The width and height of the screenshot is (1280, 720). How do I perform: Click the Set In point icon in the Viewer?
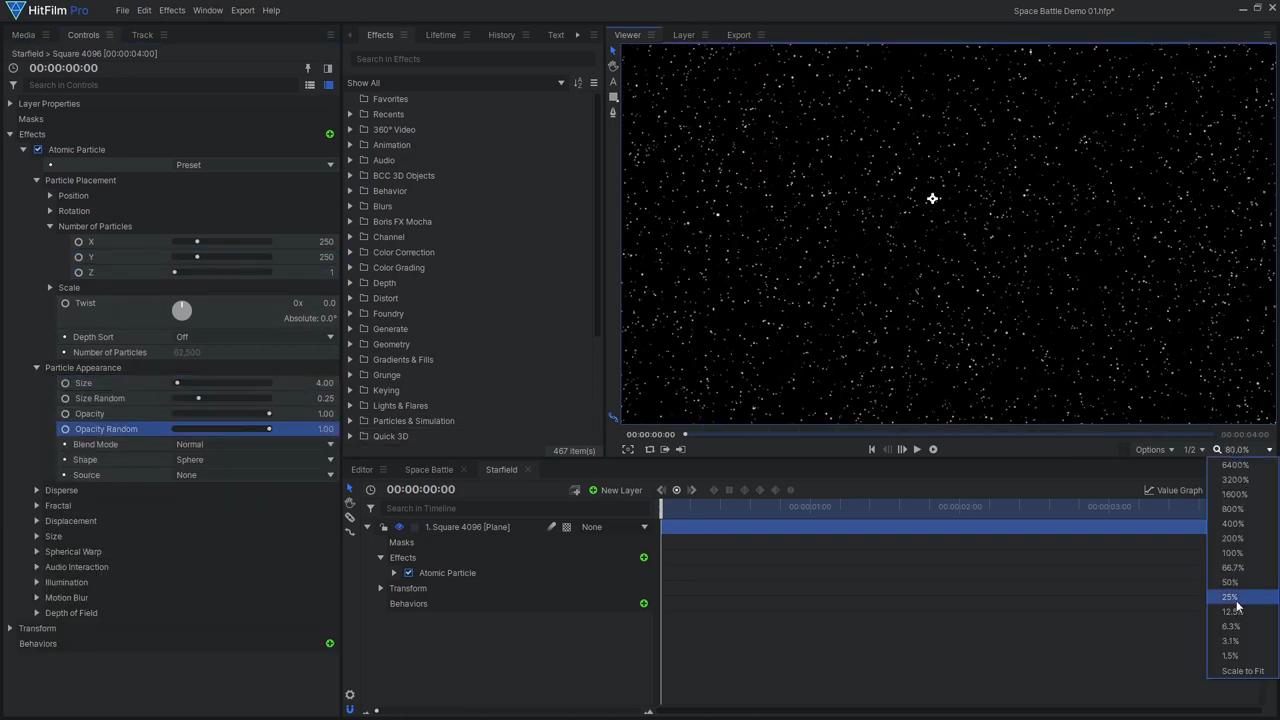pos(665,449)
